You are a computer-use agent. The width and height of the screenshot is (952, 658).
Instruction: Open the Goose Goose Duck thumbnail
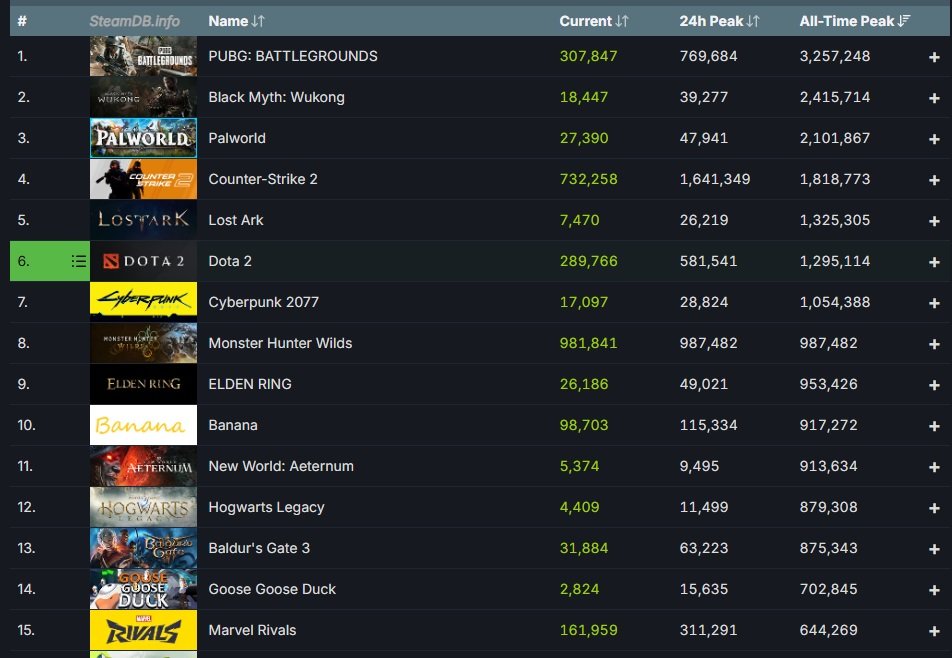(143, 589)
